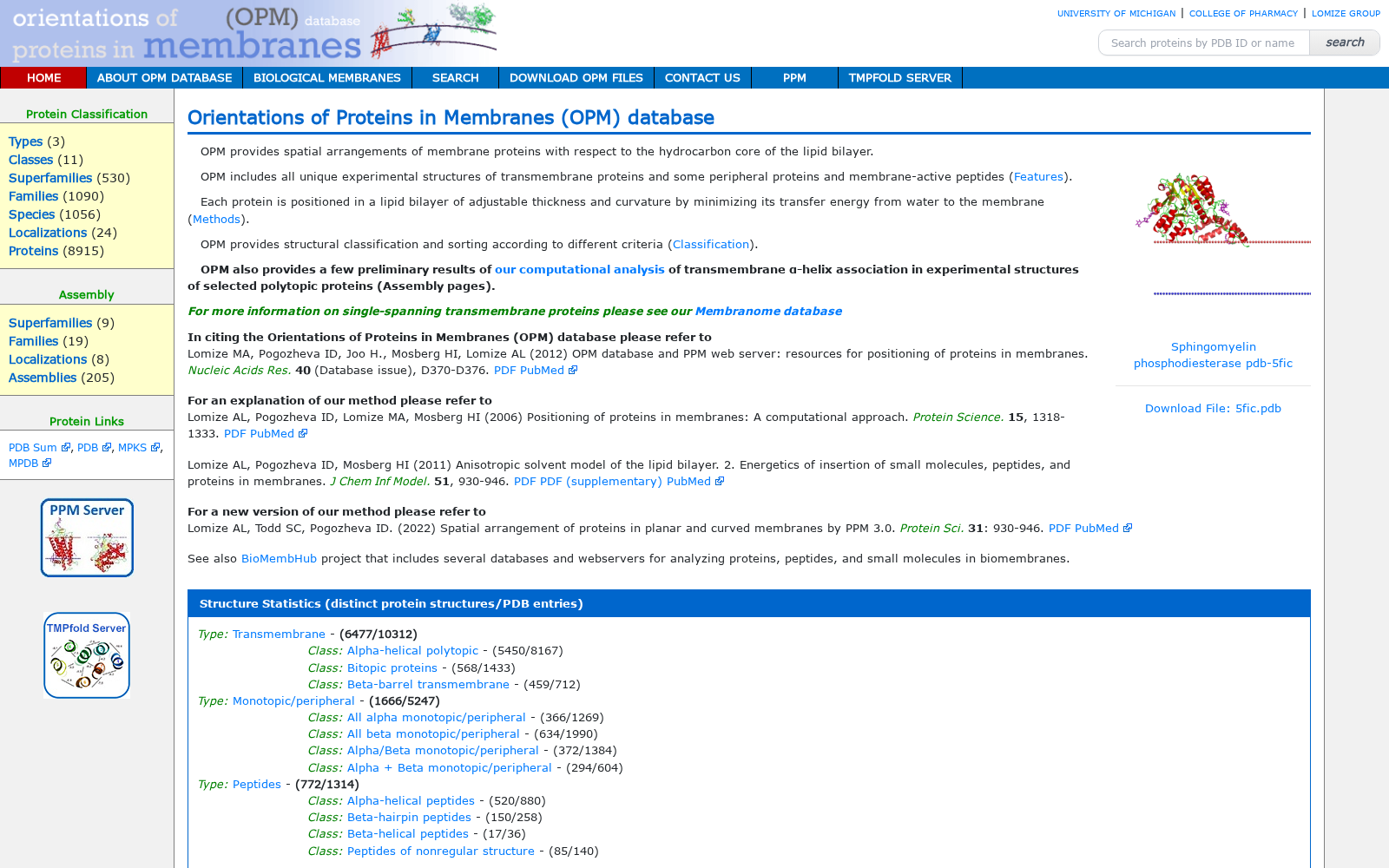Open Beta-barrel transmembrane class link
The image size is (1389, 868).
click(428, 685)
